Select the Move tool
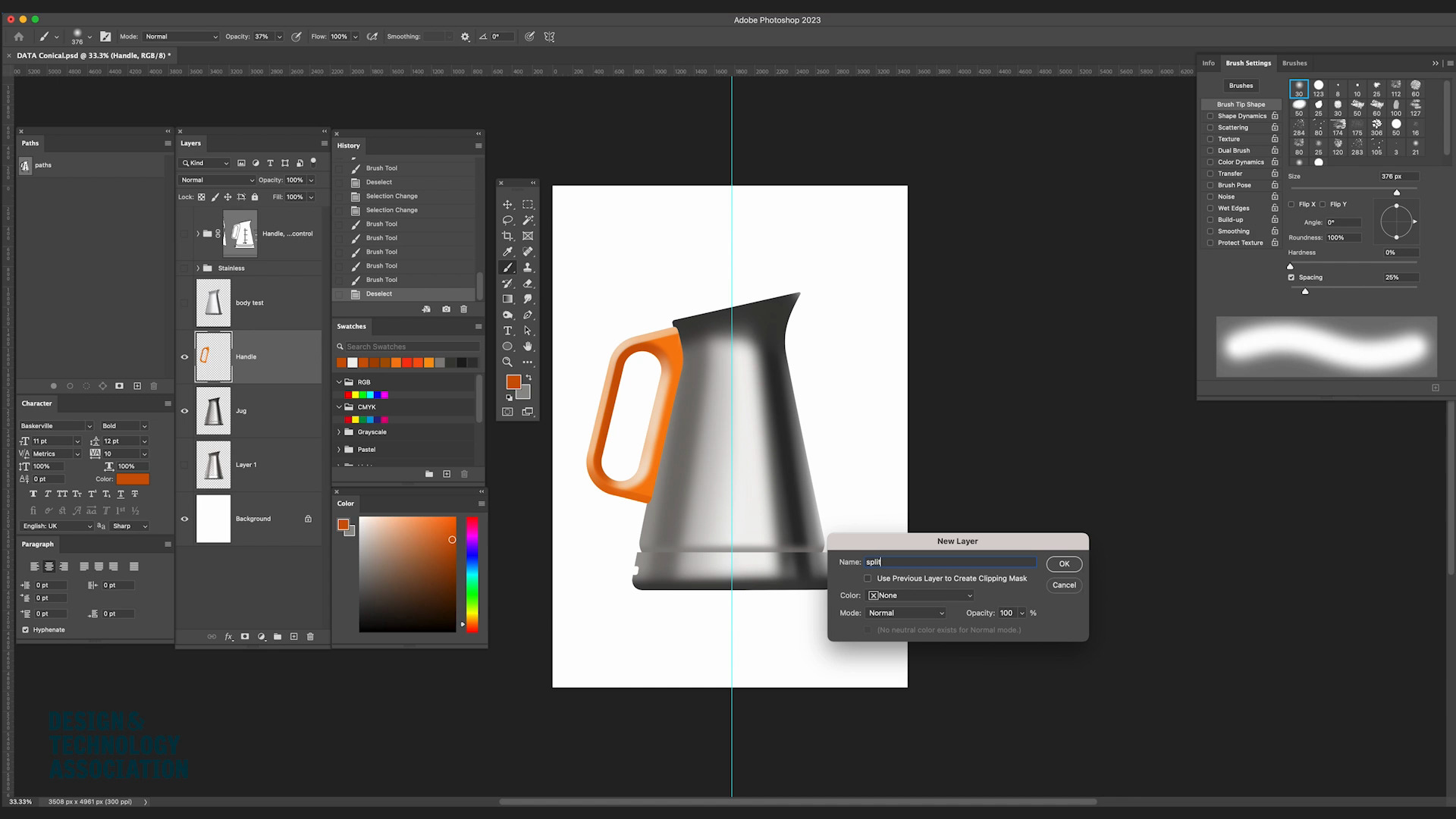Image resolution: width=1456 pixels, height=819 pixels. (x=507, y=205)
